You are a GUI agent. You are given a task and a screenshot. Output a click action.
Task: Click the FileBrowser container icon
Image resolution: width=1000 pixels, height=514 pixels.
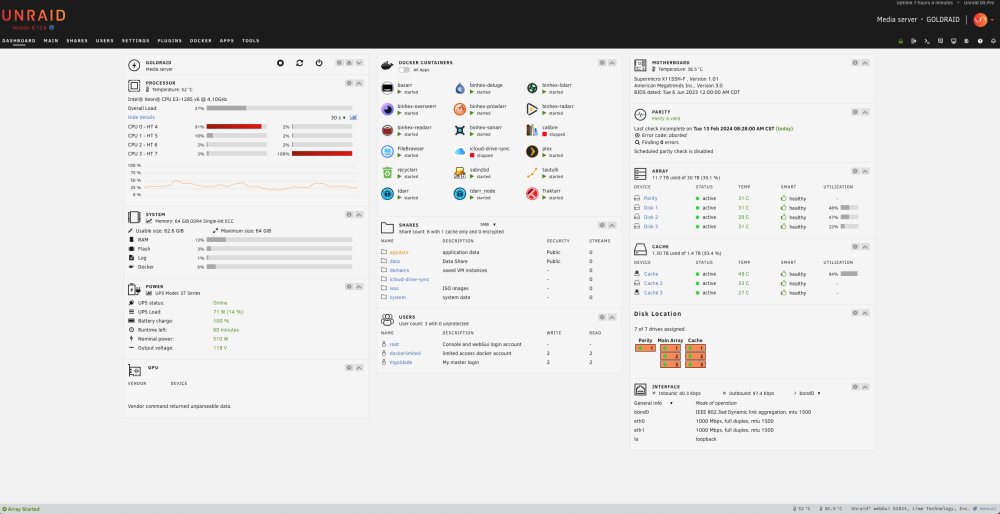[387, 151]
